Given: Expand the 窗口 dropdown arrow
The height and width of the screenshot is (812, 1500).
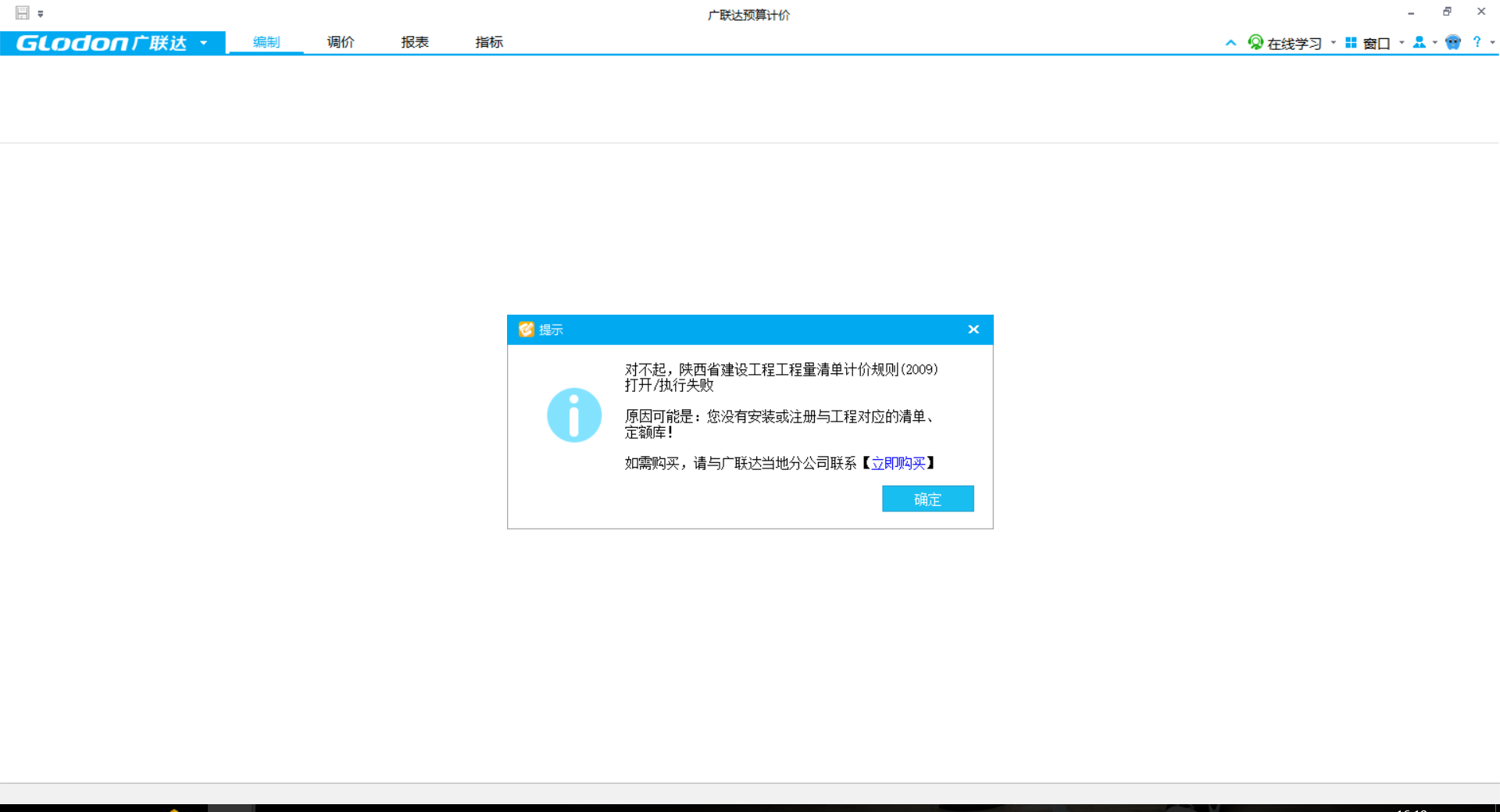Looking at the screenshot, I should [1402, 43].
